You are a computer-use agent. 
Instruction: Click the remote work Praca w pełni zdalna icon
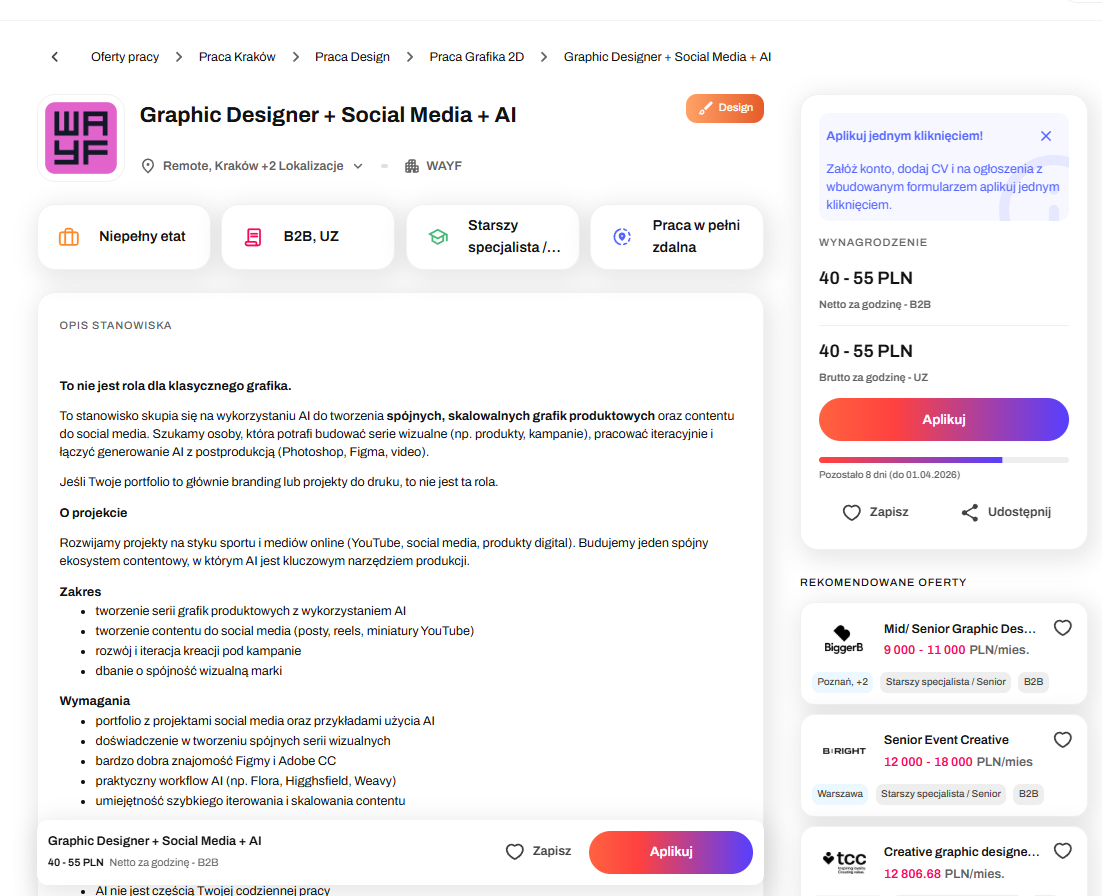pos(622,237)
